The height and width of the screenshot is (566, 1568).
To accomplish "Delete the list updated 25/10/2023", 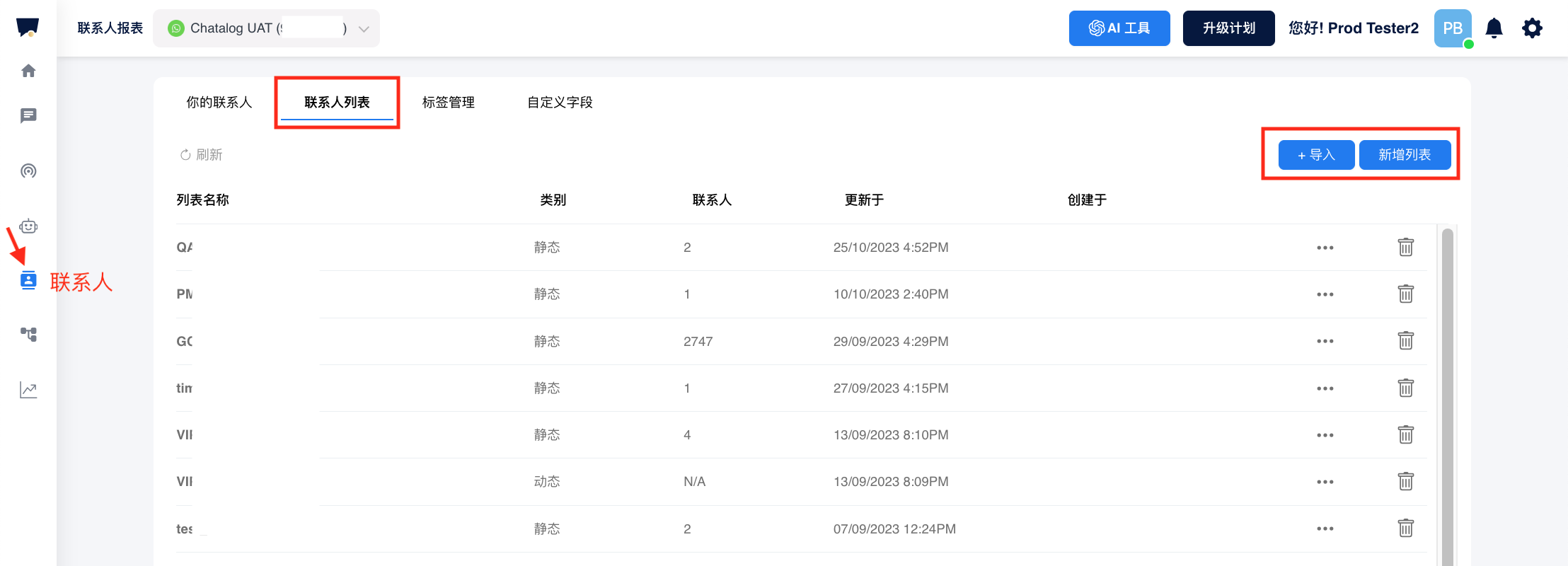I will point(1405,247).
